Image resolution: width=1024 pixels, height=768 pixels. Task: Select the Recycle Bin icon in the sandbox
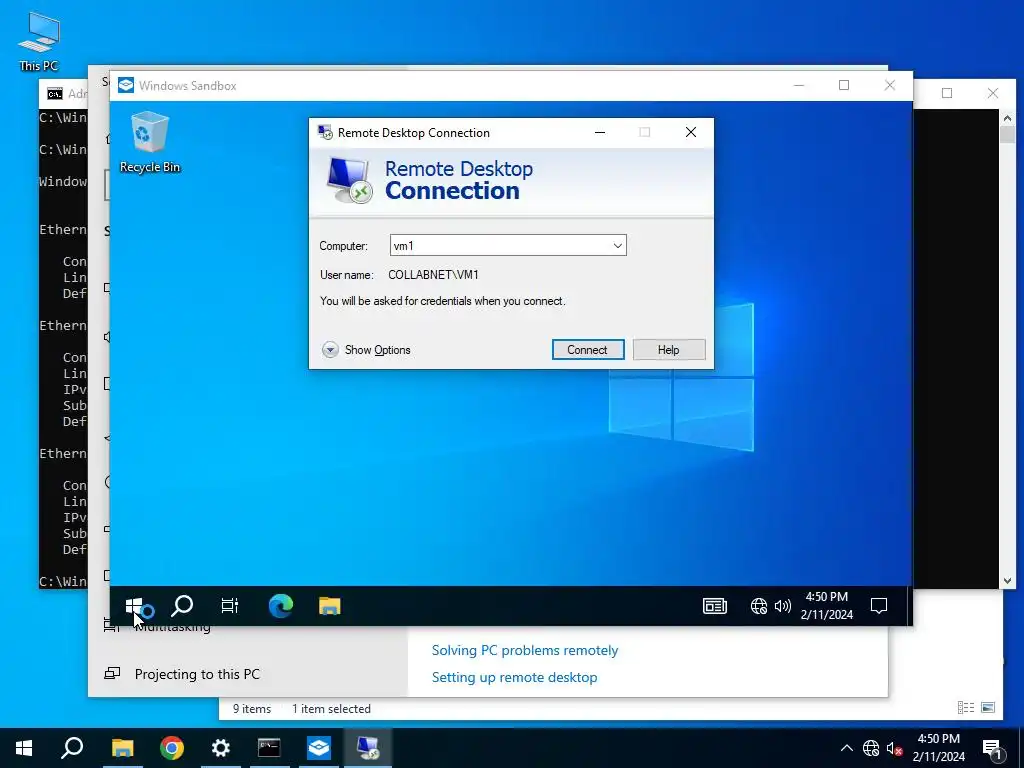150,142
